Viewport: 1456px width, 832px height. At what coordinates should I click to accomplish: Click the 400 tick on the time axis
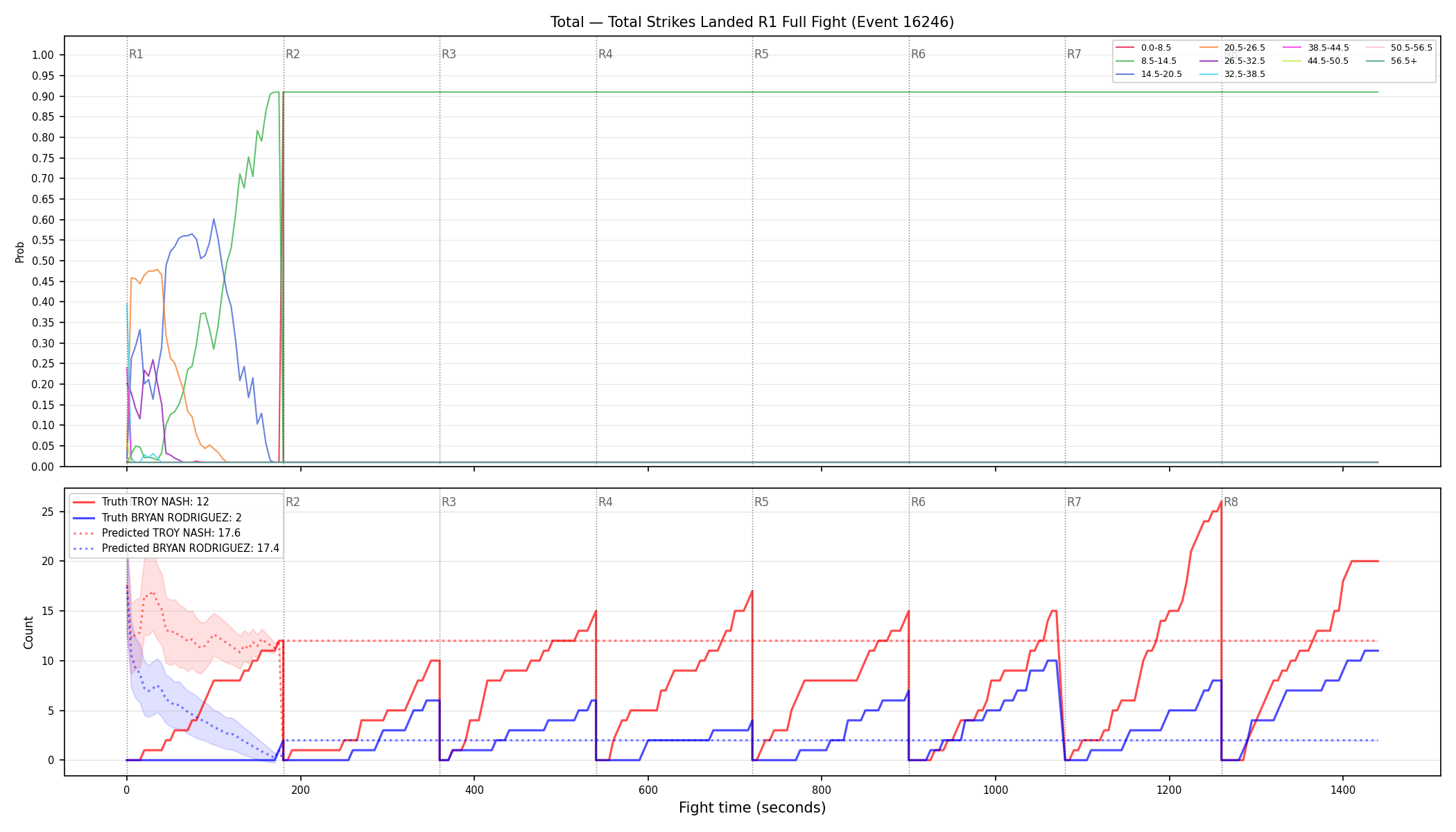[474, 789]
